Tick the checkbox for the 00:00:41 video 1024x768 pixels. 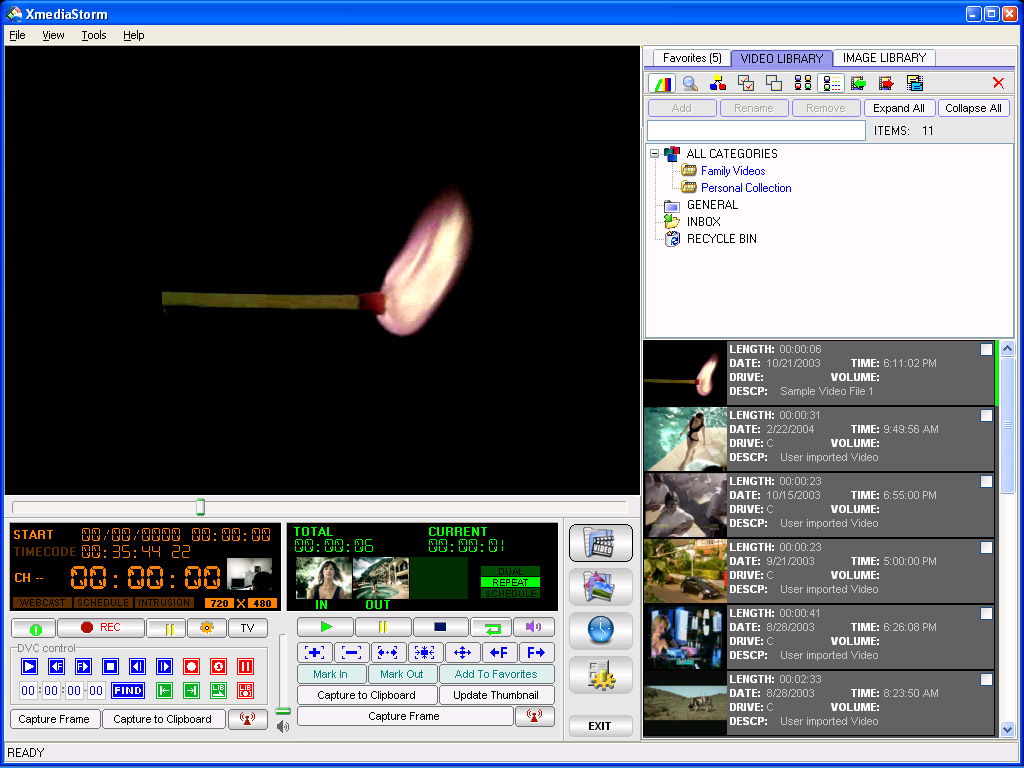(x=986, y=614)
